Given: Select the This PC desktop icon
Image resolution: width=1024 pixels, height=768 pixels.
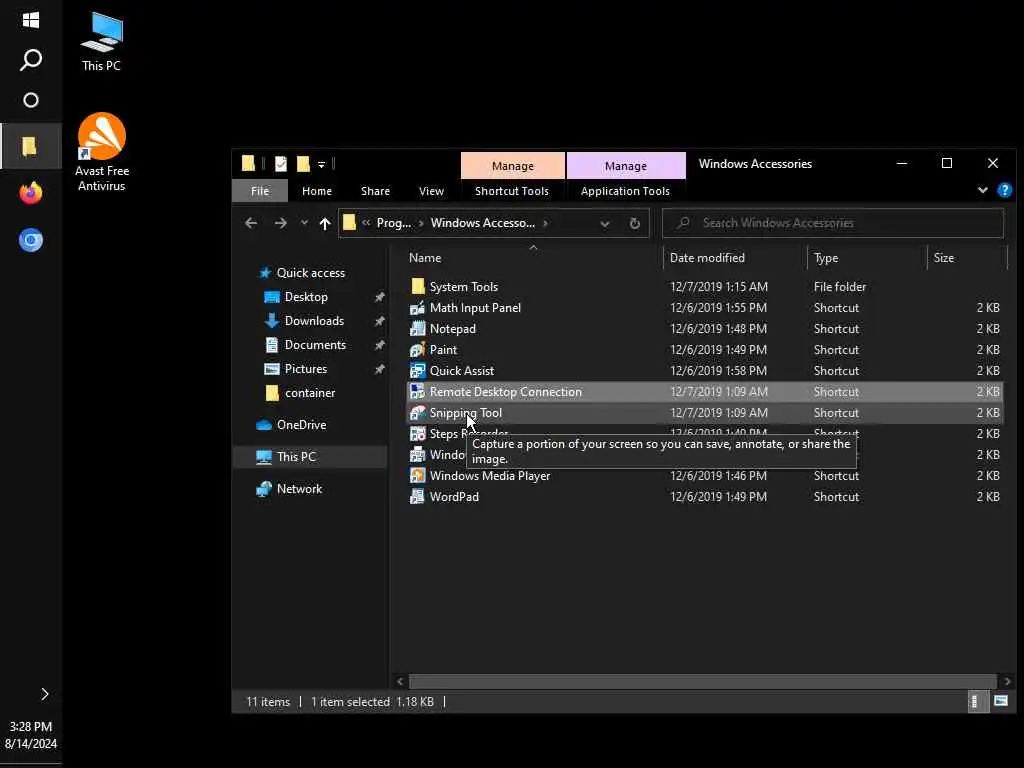Looking at the screenshot, I should (101, 41).
